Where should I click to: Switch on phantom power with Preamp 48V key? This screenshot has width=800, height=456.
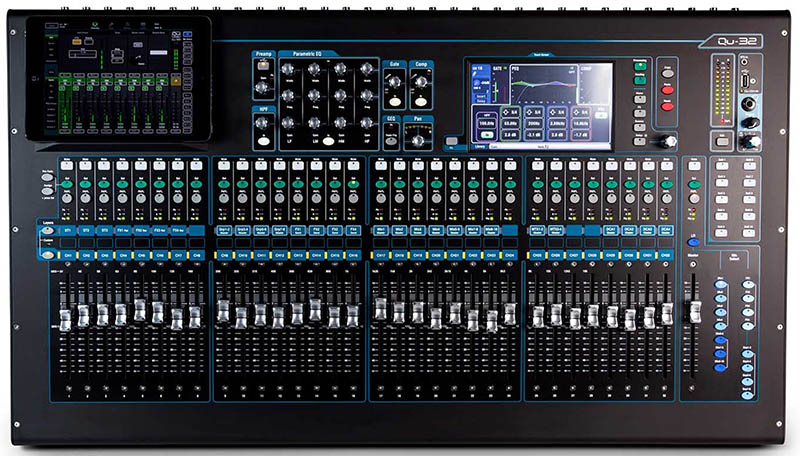point(263,65)
